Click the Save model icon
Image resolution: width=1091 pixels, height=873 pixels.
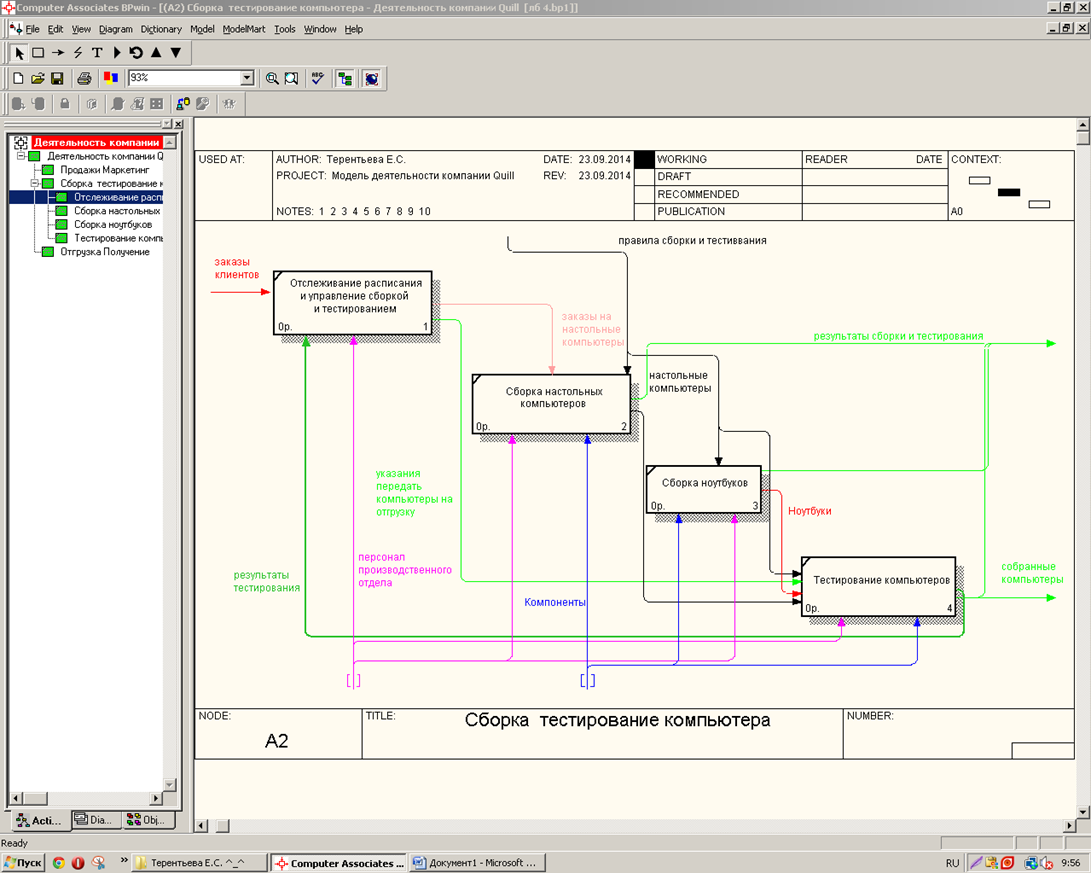point(57,78)
